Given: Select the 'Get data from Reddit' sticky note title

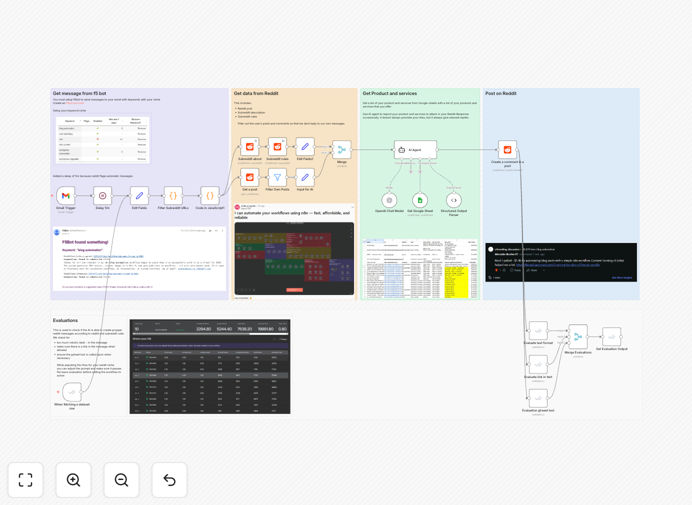Looking at the screenshot, I should pos(256,94).
